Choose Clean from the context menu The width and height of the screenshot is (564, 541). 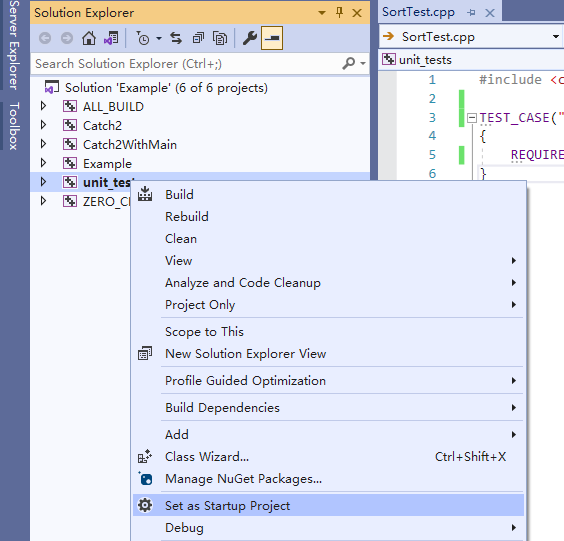pos(328,239)
